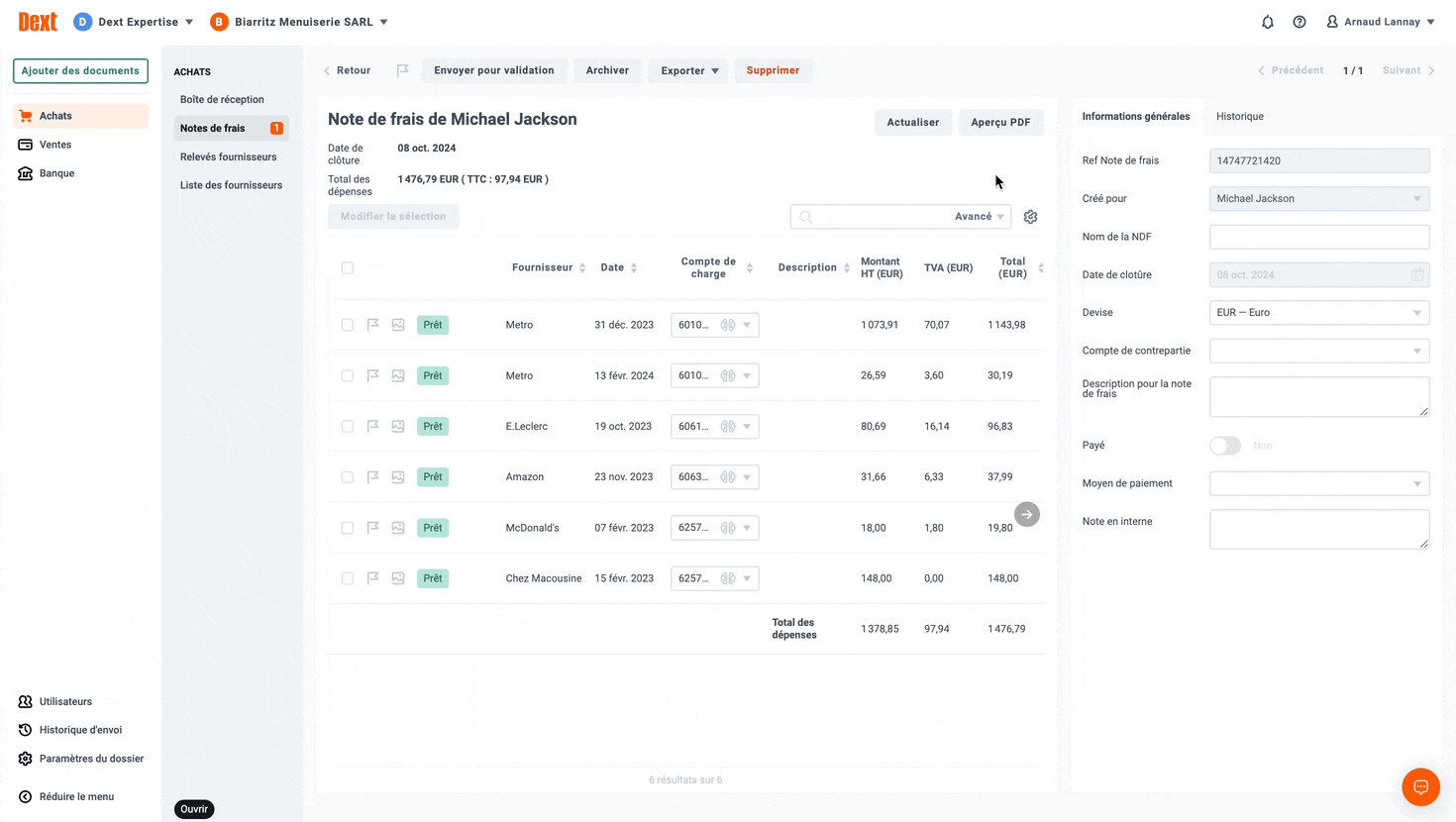Click into the Nom de la NDF field
1456x822 pixels.
click(1319, 237)
